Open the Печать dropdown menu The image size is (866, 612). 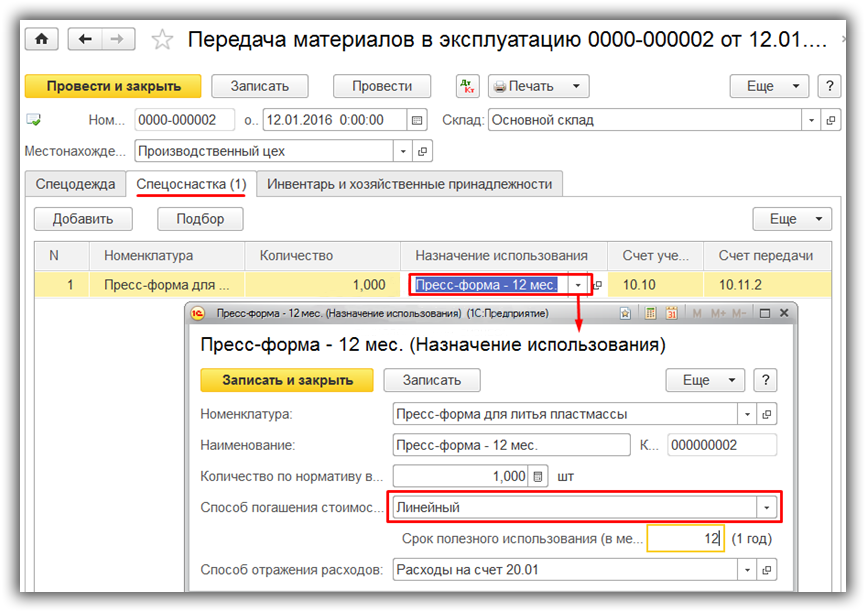pos(538,86)
